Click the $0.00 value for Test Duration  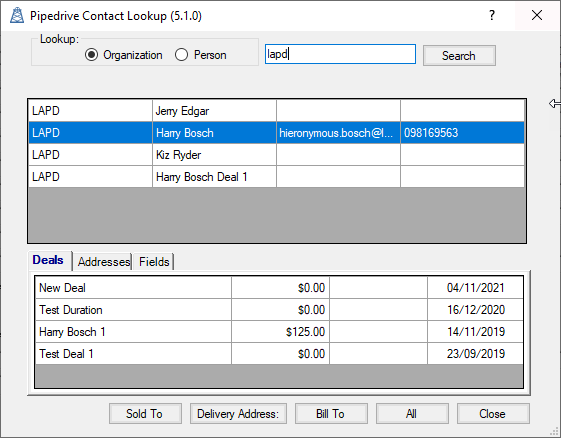pos(280,310)
